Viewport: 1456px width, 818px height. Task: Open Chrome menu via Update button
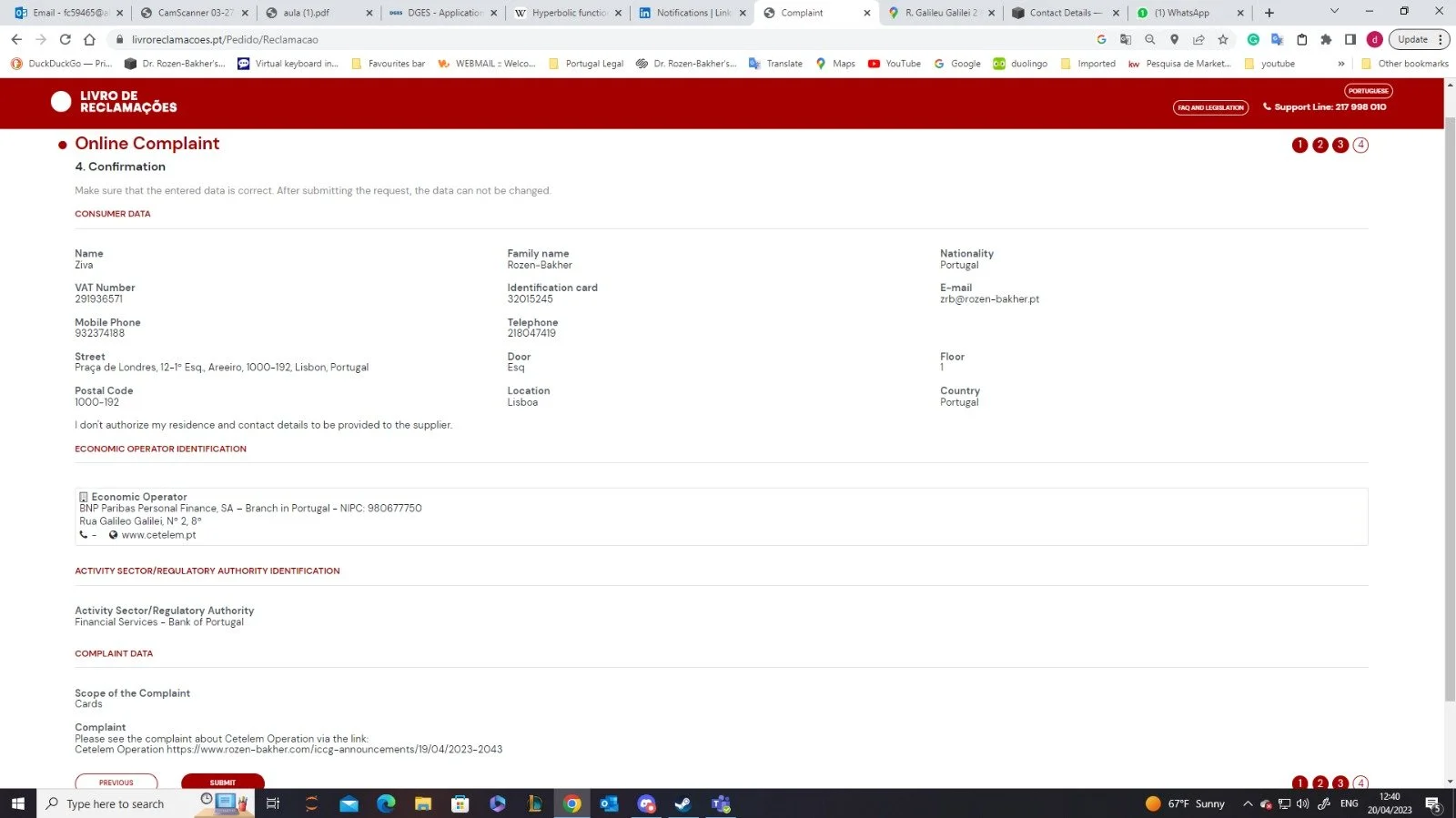coord(1418,39)
